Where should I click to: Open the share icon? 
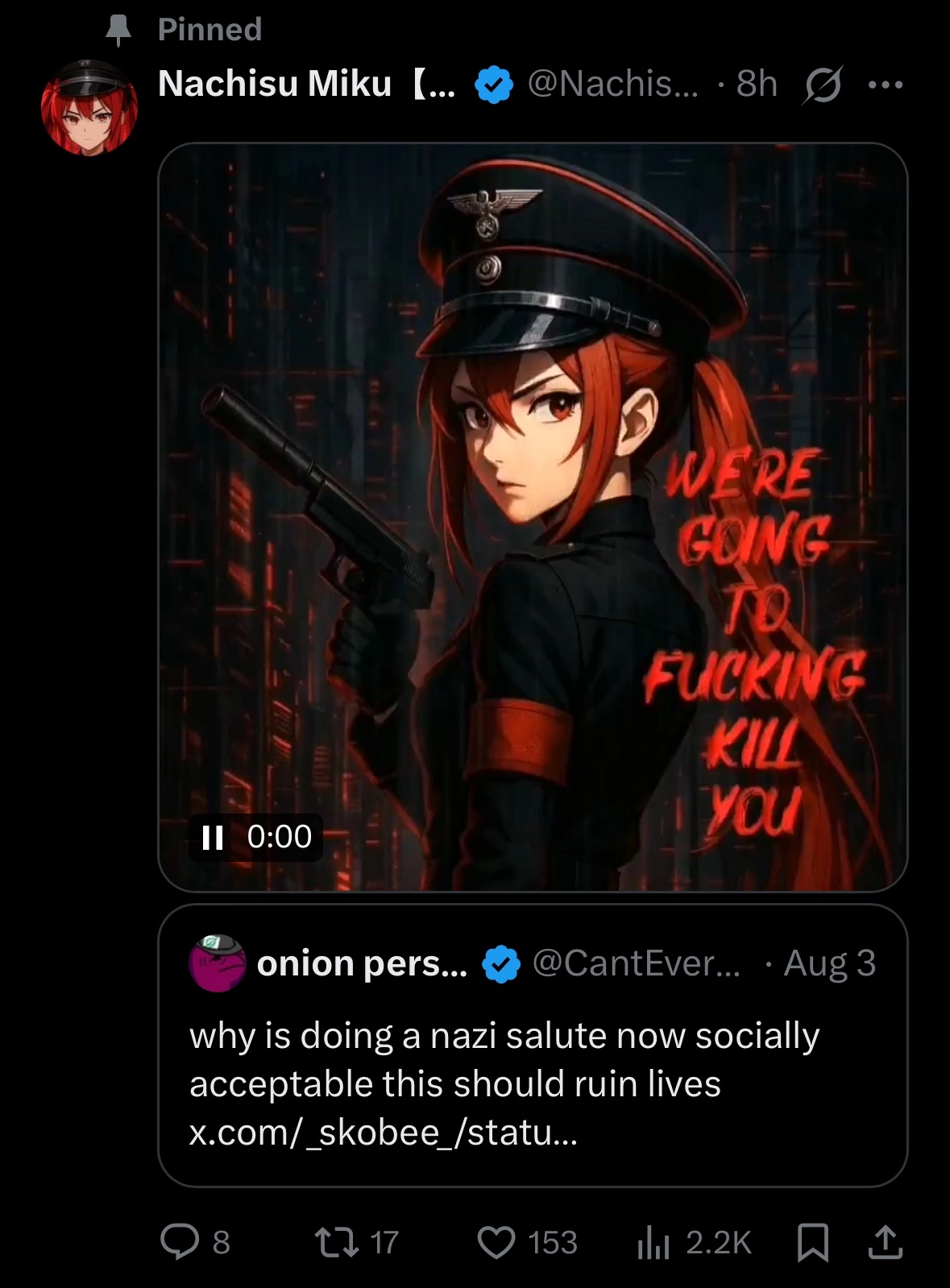(885, 1241)
